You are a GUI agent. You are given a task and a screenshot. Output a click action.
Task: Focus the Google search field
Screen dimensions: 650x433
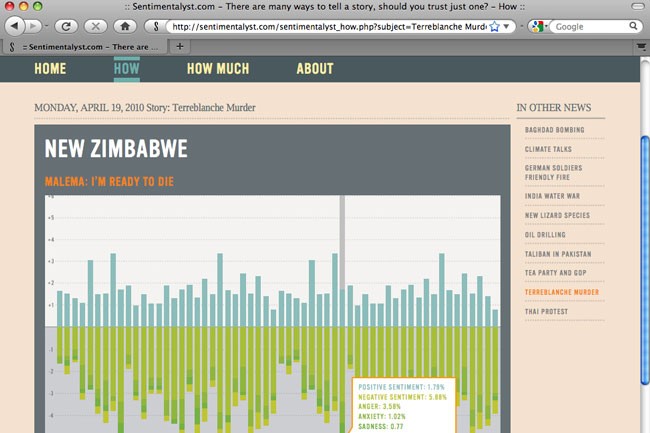coord(590,27)
